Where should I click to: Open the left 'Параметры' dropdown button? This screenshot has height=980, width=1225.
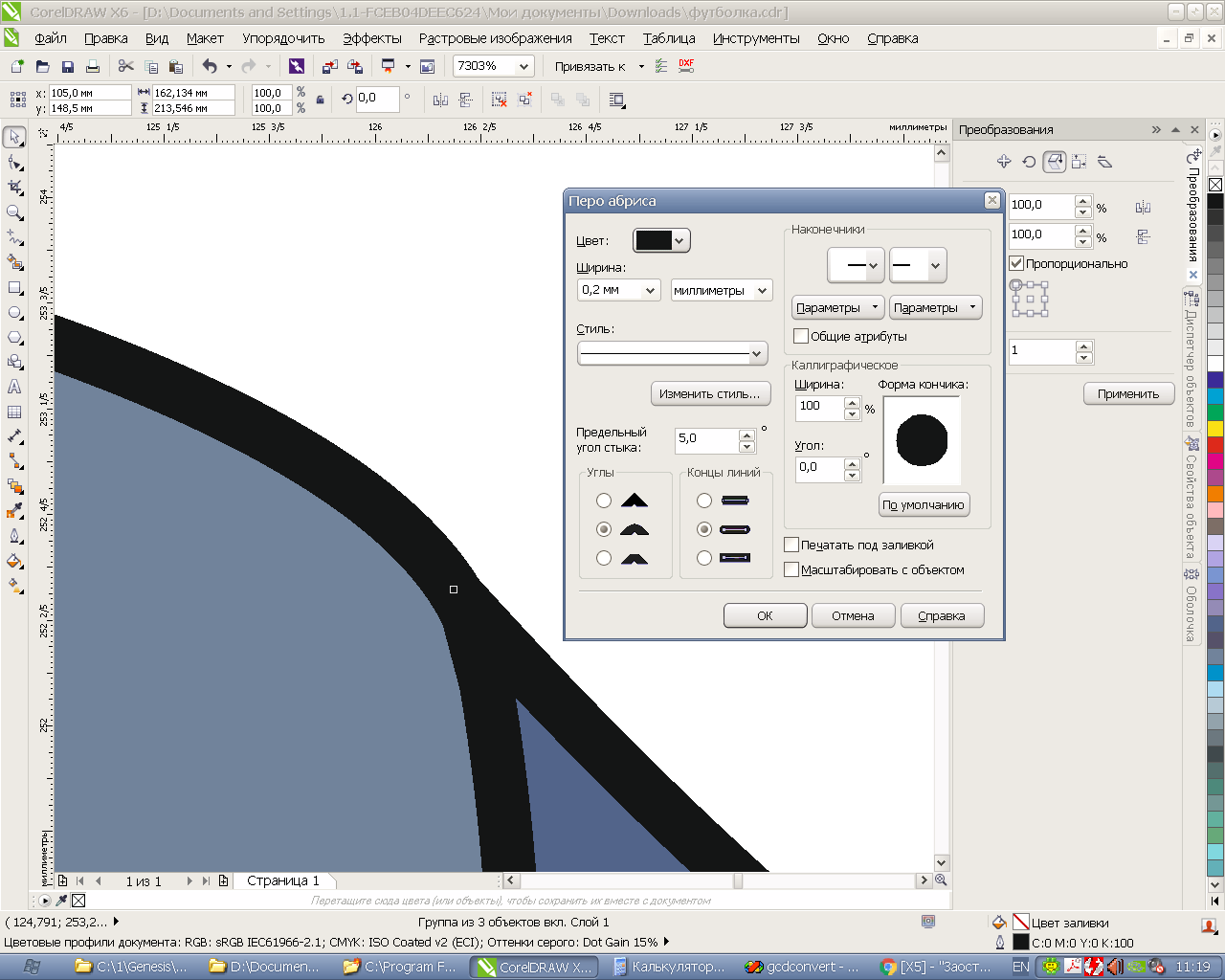[x=838, y=307]
